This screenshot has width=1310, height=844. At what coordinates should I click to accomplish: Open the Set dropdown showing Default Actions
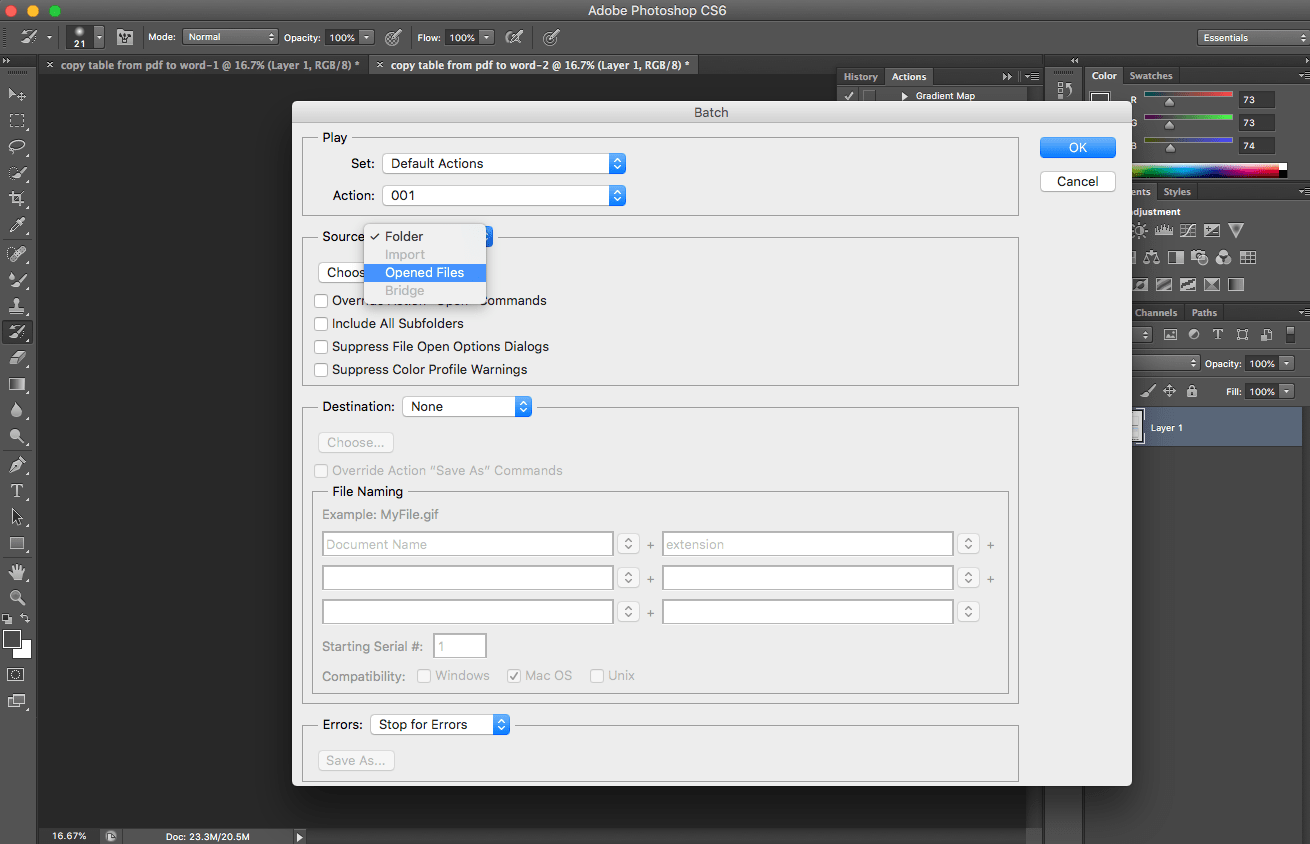[x=504, y=163]
